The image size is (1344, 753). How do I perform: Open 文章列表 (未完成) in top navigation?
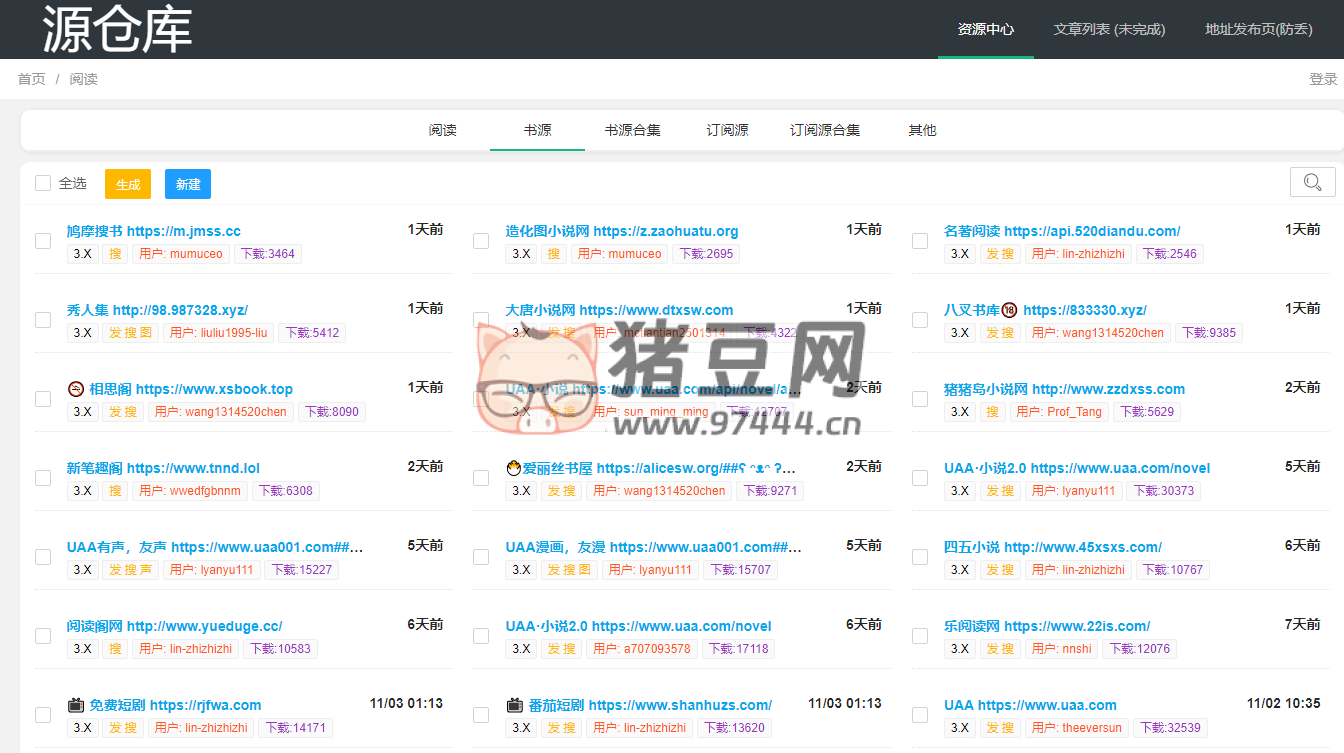tap(1109, 29)
